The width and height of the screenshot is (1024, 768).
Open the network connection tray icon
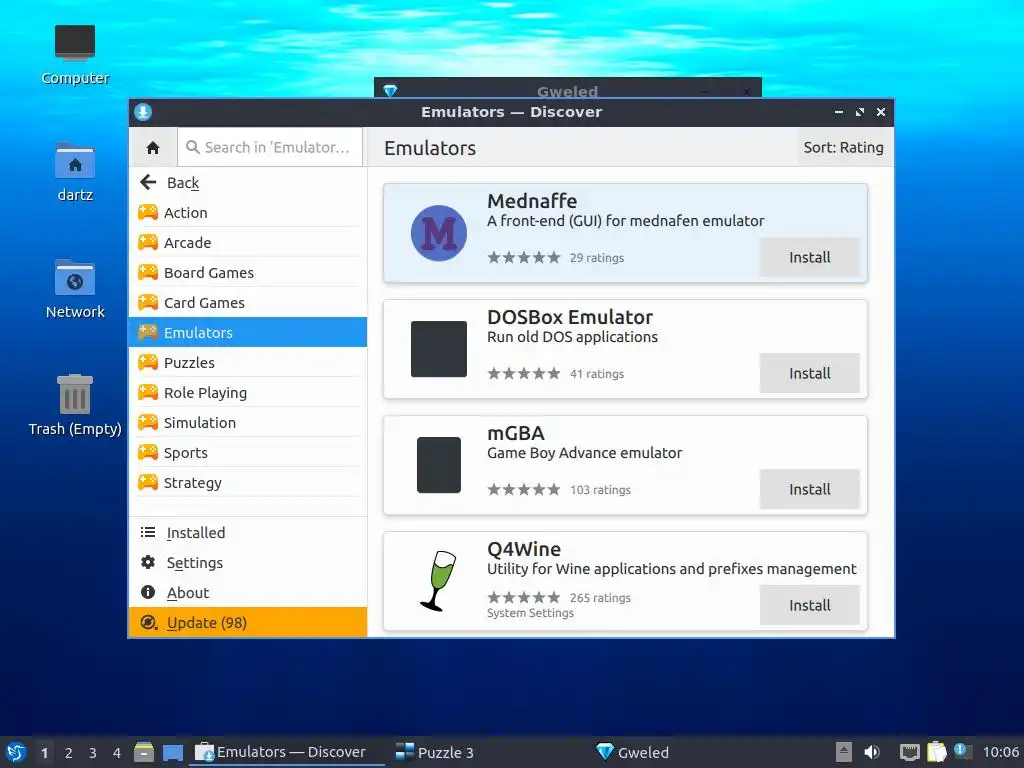[909, 752]
